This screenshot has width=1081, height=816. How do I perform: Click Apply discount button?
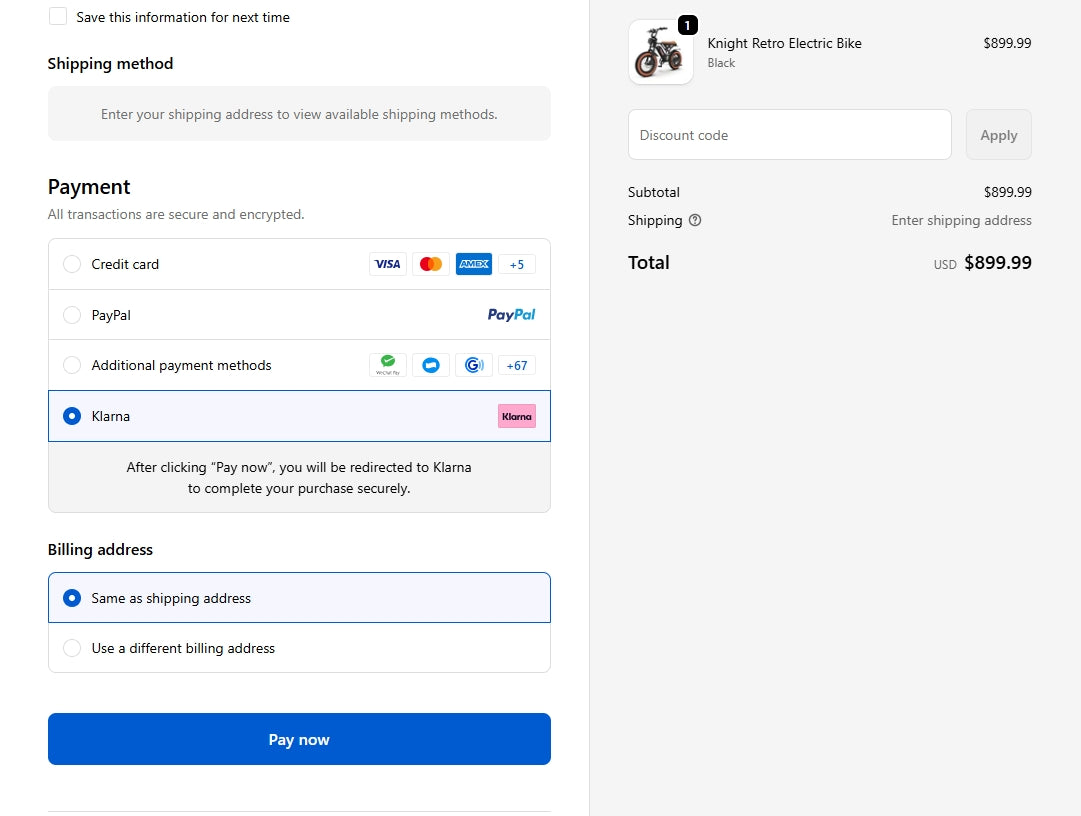click(998, 135)
